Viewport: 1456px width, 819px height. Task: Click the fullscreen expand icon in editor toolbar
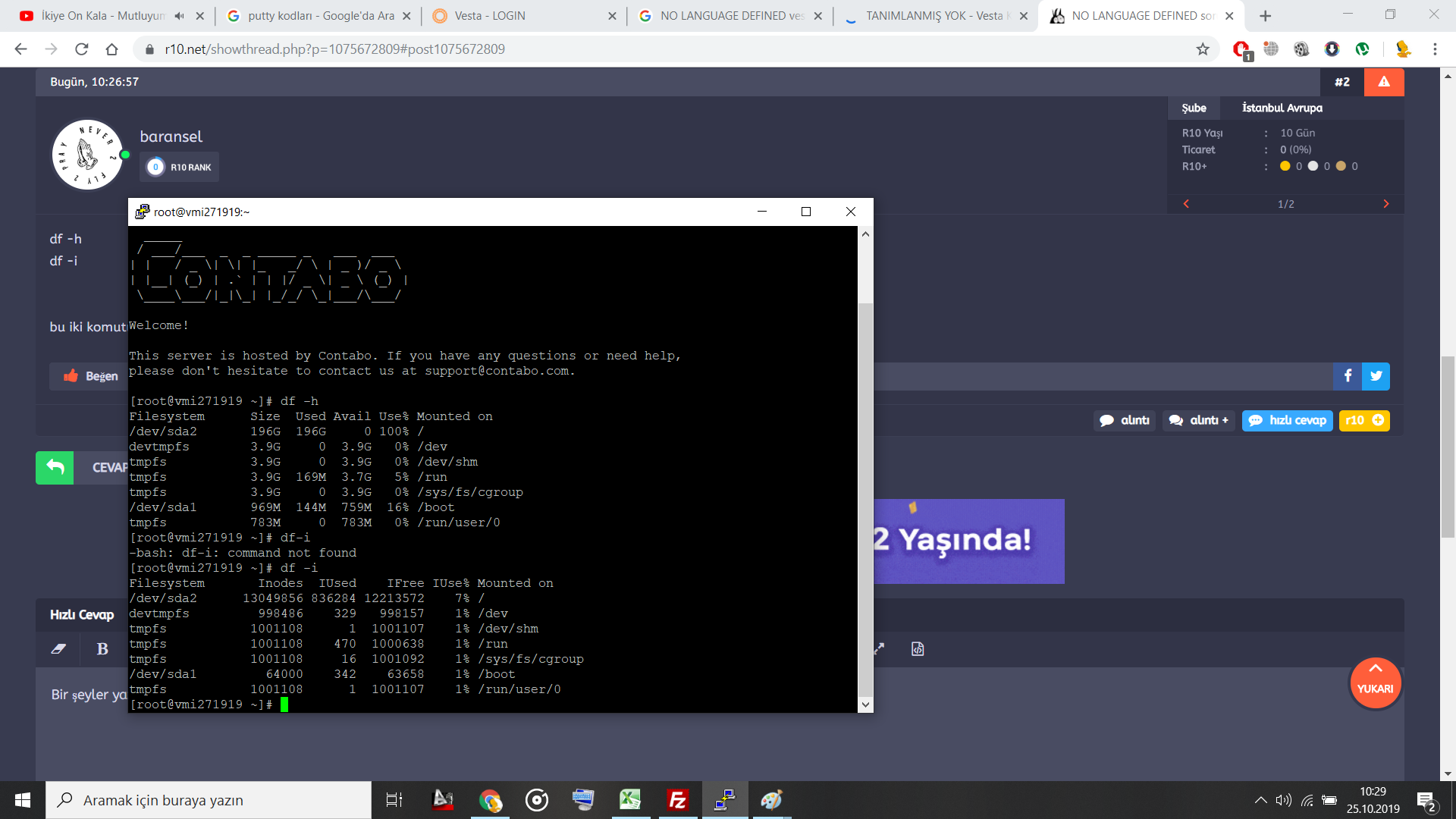click(x=880, y=649)
